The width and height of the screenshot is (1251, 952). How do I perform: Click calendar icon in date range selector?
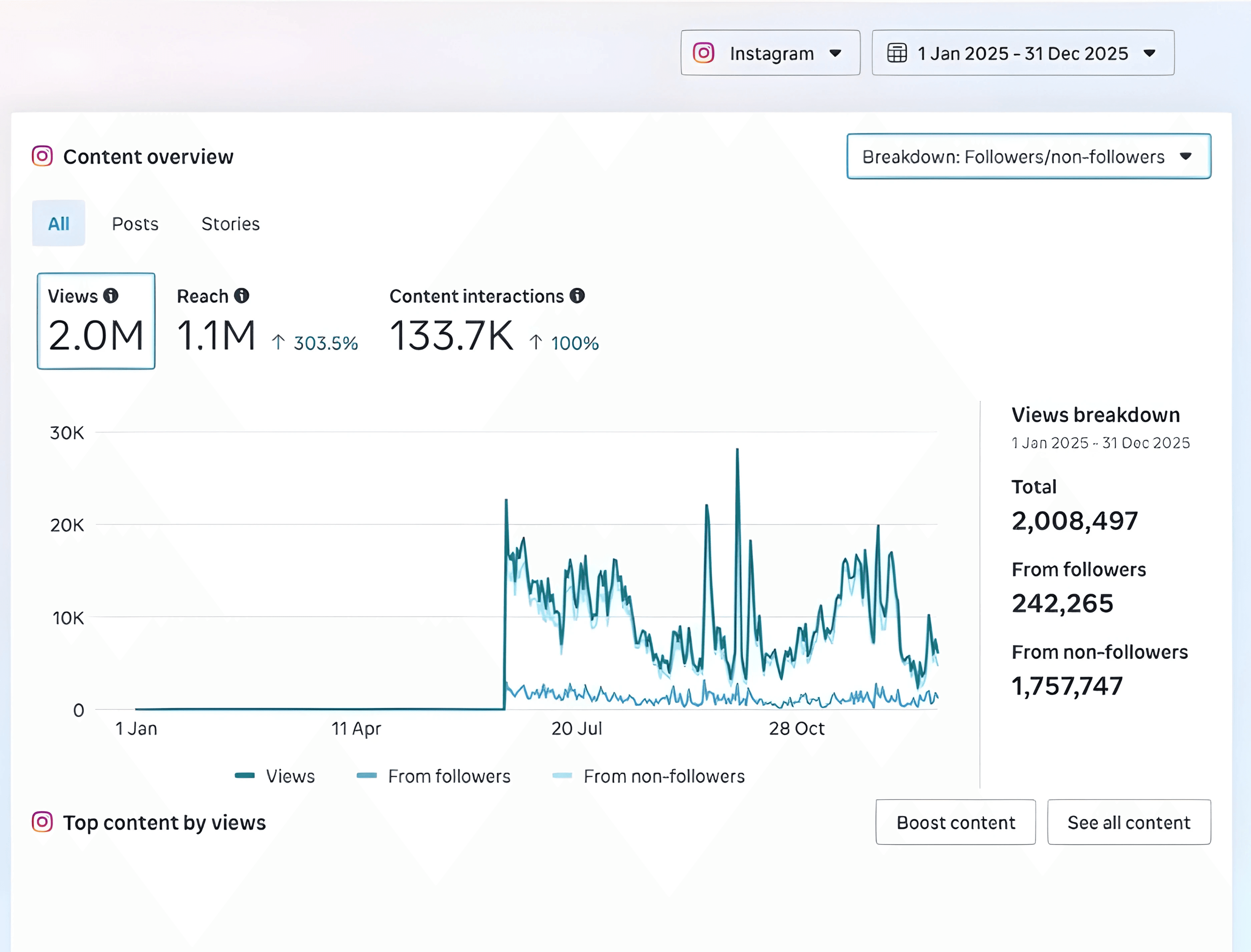(x=897, y=53)
